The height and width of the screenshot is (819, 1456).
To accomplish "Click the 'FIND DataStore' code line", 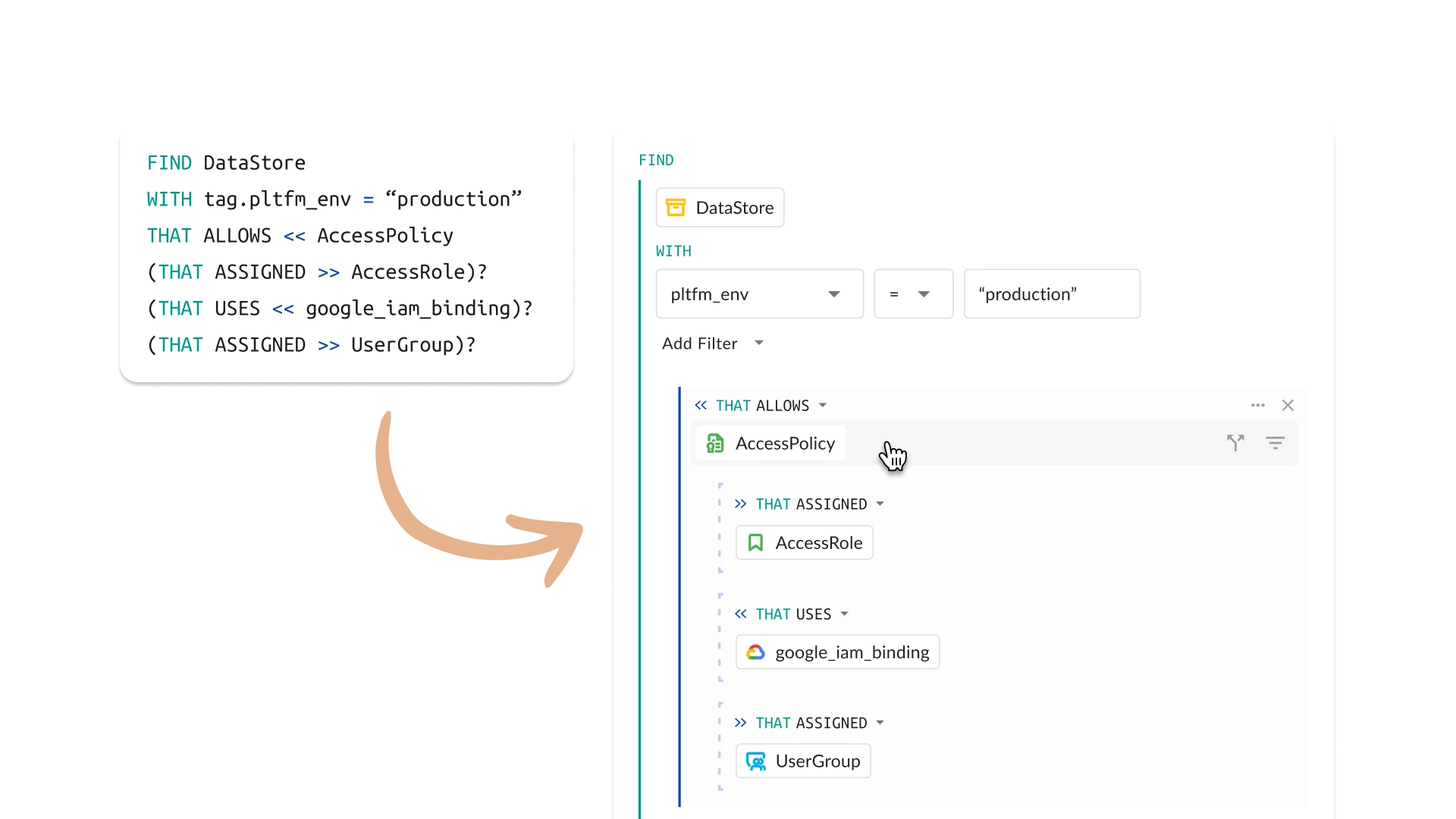I will pyautogui.click(x=226, y=163).
